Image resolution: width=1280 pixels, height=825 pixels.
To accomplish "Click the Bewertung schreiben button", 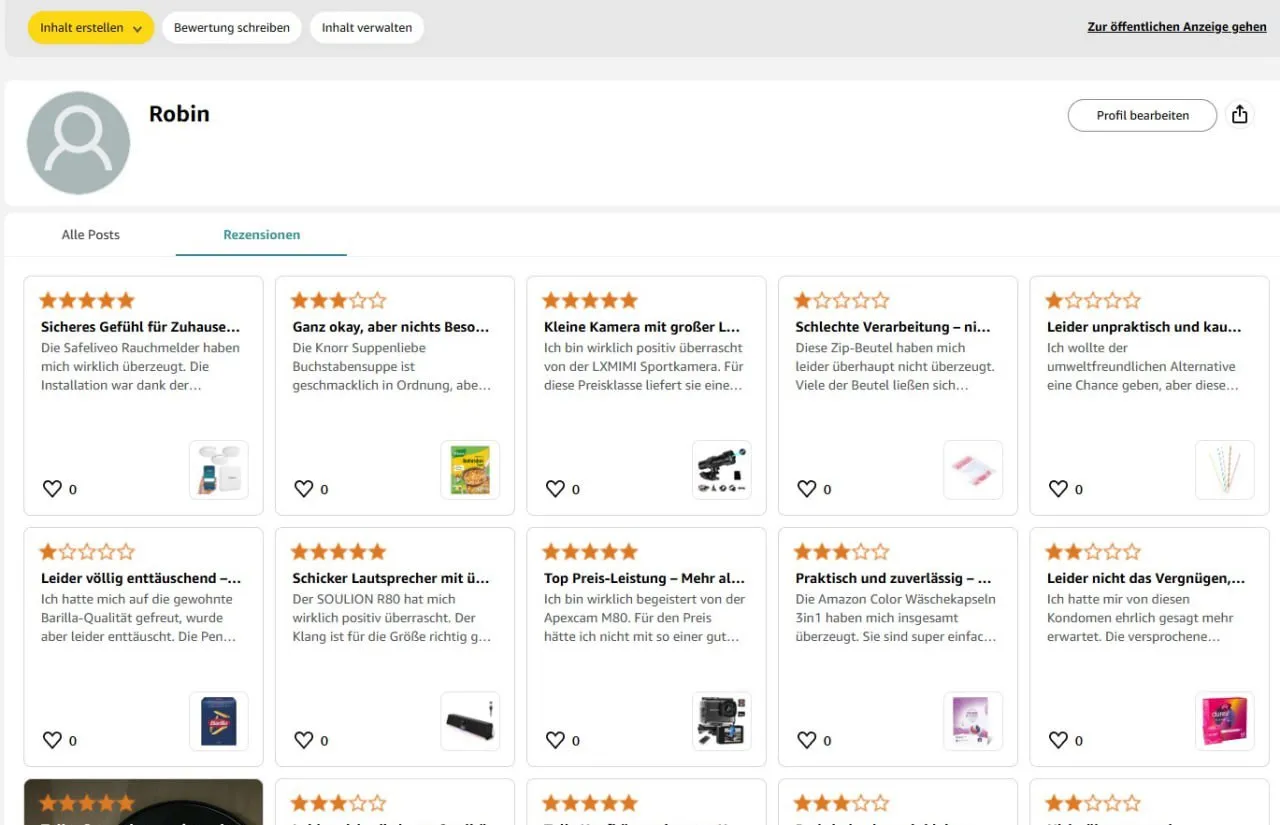I will 232,28.
